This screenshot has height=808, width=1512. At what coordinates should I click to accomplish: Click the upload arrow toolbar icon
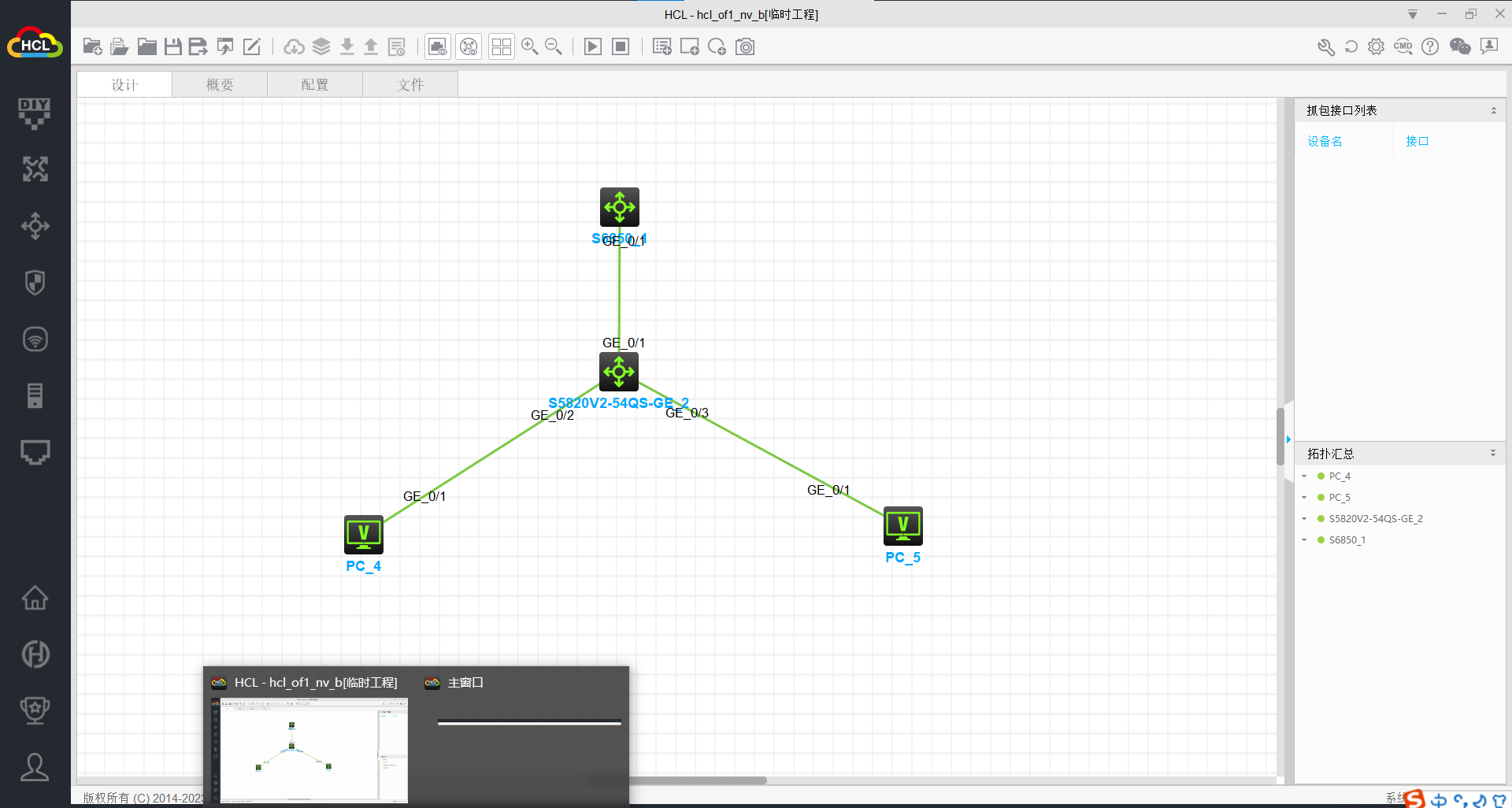(x=371, y=46)
